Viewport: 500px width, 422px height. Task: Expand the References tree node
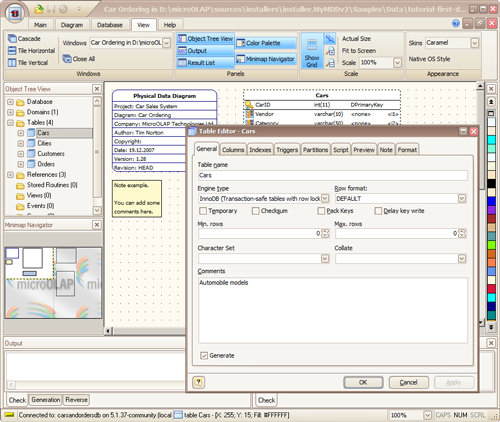(10, 175)
